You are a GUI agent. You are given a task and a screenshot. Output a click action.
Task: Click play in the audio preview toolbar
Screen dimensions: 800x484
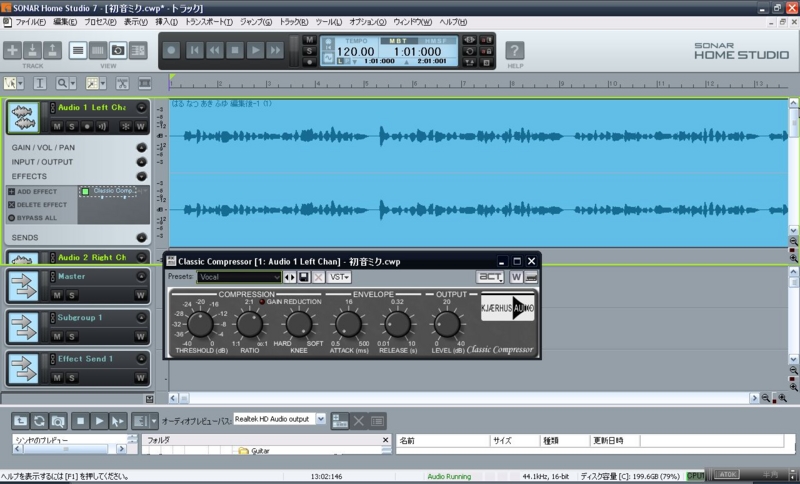click(99, 421)
